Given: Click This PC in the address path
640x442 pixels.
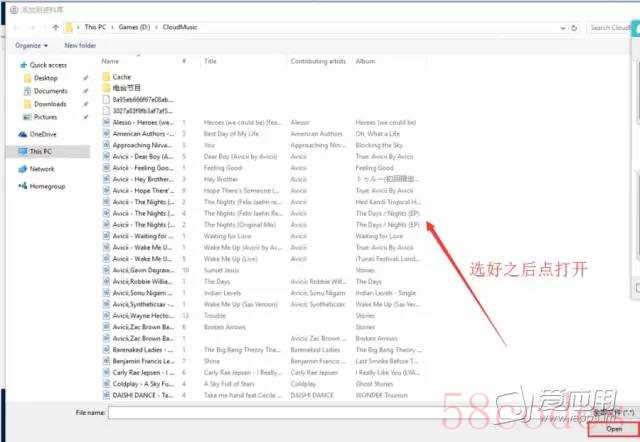Looking at the screenshot, I should click(x=95, y=27).
